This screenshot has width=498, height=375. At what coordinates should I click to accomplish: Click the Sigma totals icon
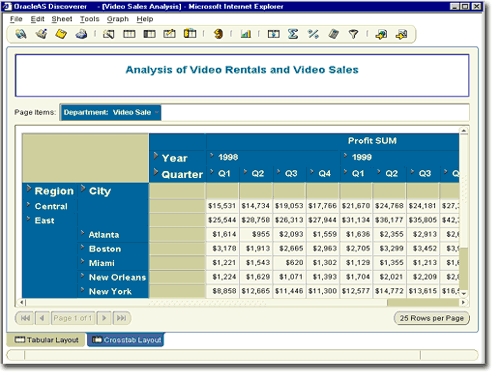293,34
